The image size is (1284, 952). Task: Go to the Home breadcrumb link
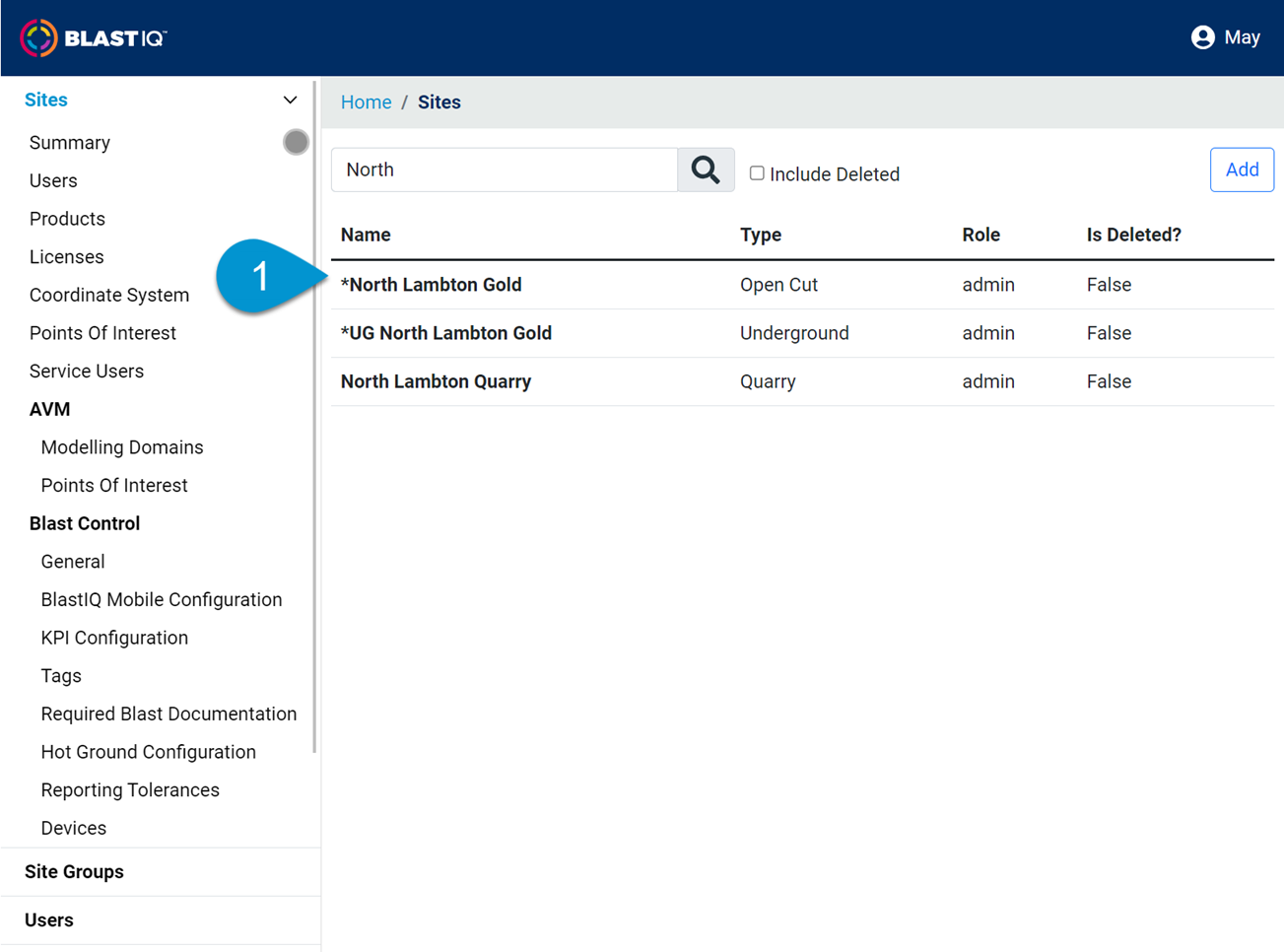pyautogui.click(x=366, y=102)
